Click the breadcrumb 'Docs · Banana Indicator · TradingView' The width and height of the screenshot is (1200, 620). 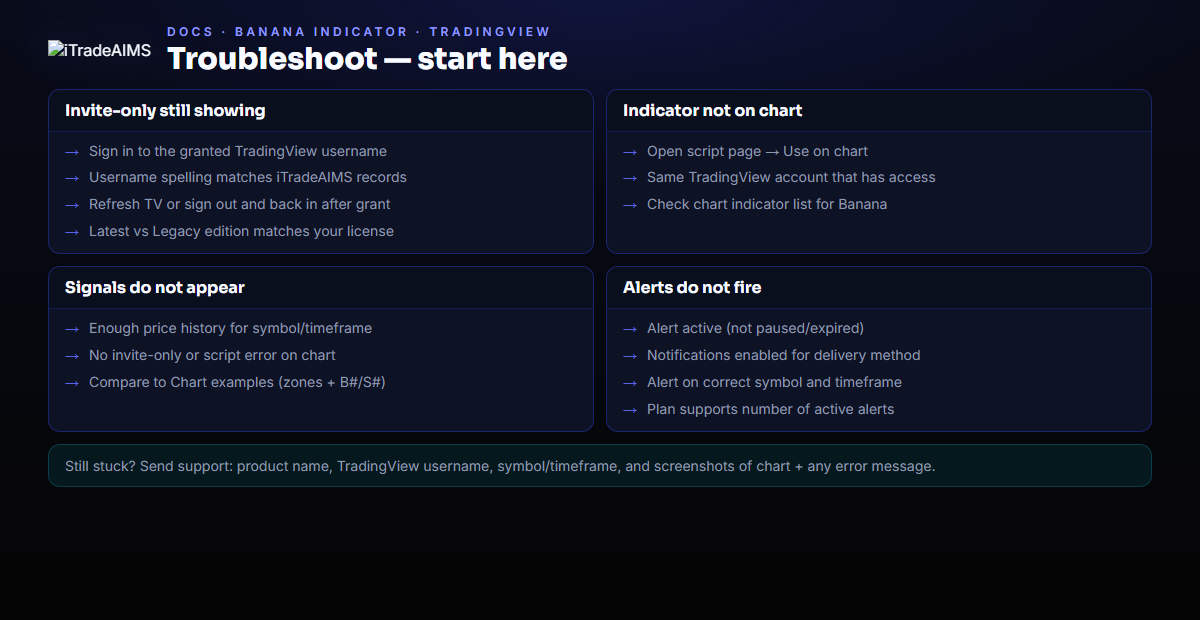pyautogui.click(x=359, y=32)
